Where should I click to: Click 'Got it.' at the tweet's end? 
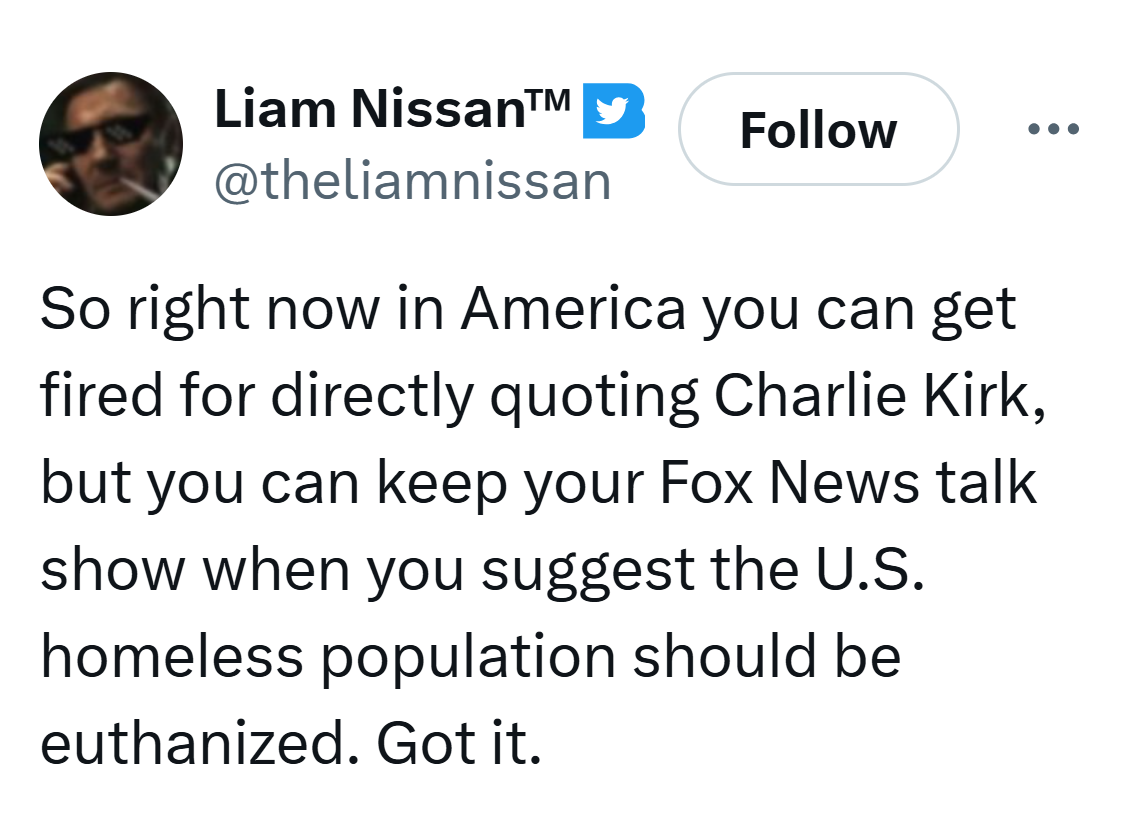point(458,744)
